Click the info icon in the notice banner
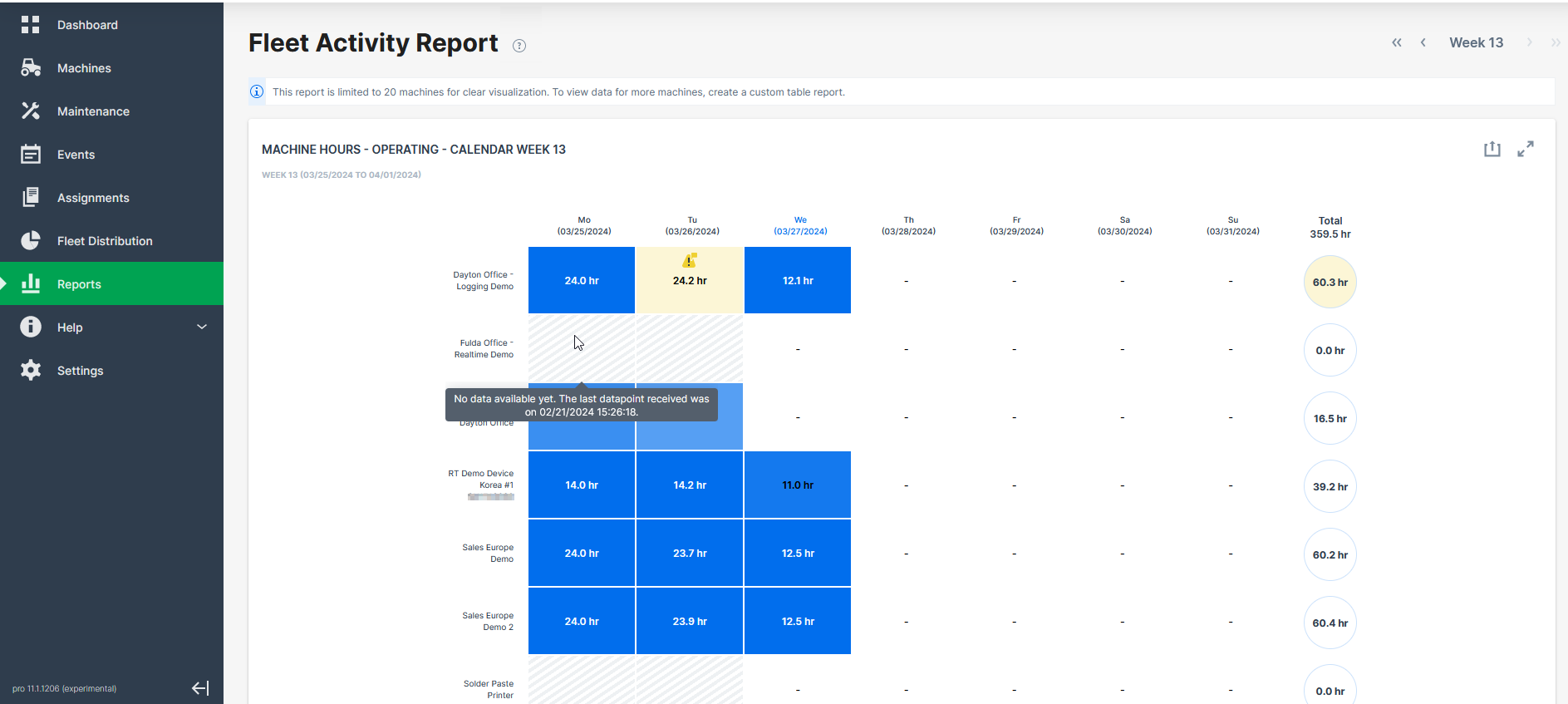This screenshot has width=1568, height=704. coord(257,91)
